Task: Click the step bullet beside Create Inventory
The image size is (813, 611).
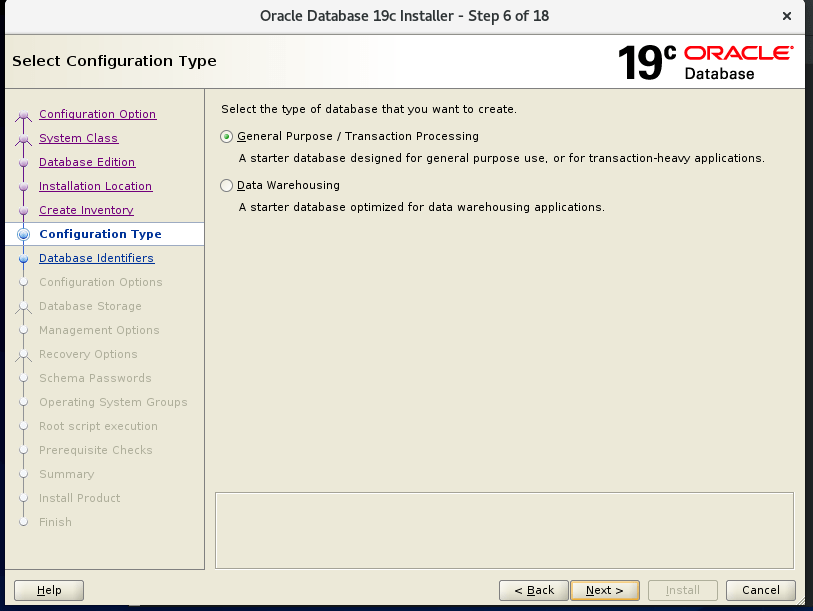Action: point(23,211)
